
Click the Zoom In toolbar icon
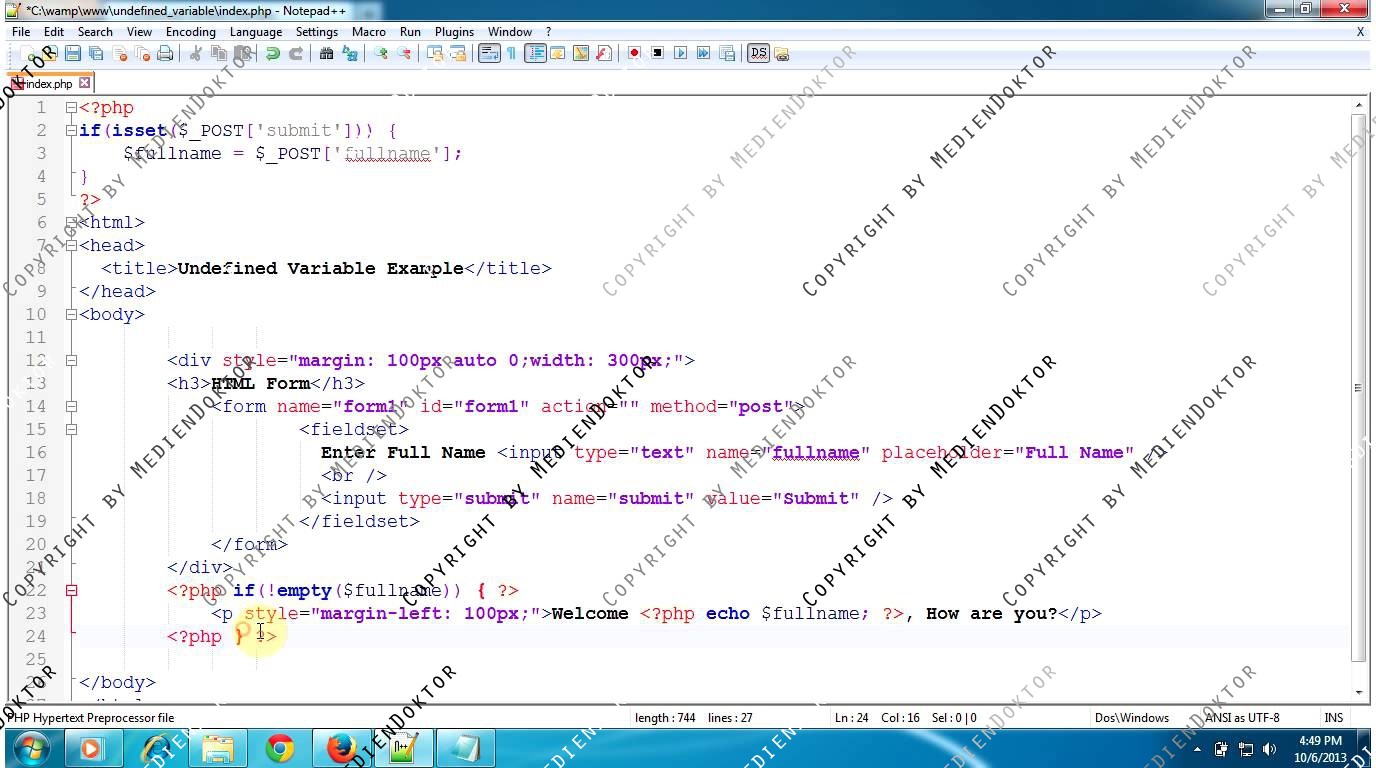click(381, 54)
